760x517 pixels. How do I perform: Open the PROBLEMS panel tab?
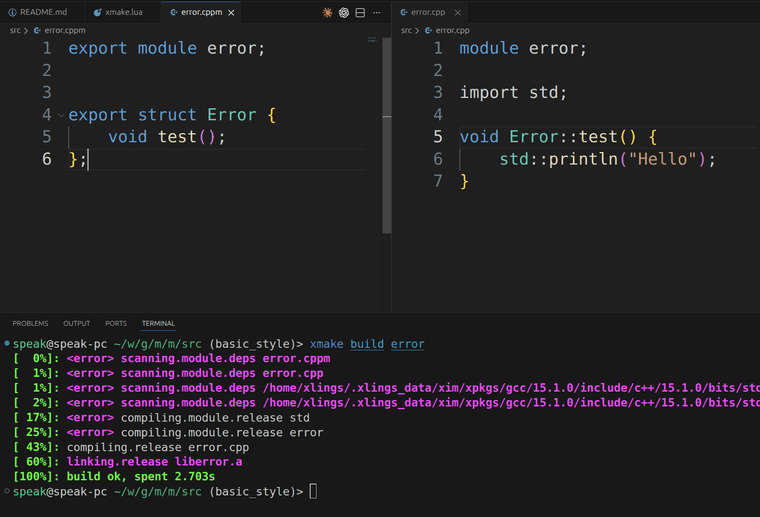(x=30, y=324)
